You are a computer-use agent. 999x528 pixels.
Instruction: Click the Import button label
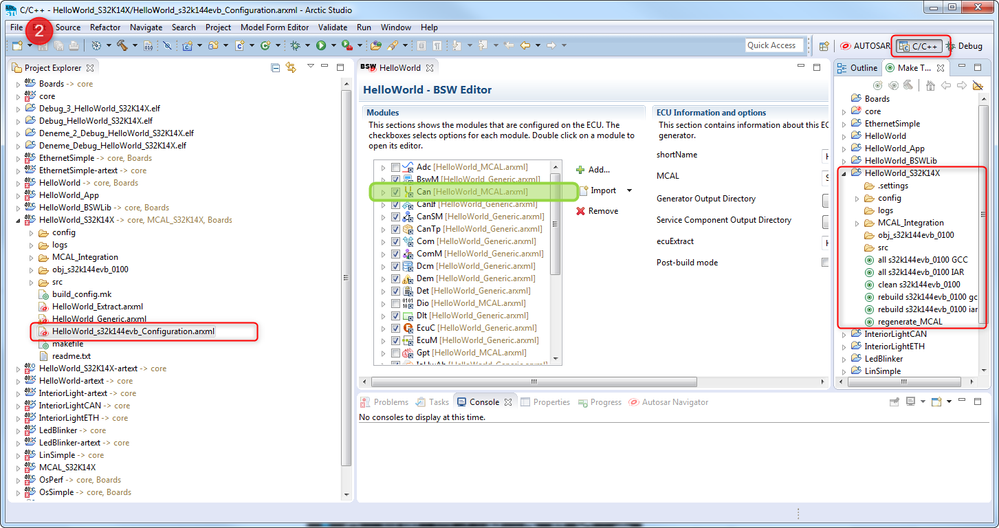pyautogui.click(x=603, y=190)
